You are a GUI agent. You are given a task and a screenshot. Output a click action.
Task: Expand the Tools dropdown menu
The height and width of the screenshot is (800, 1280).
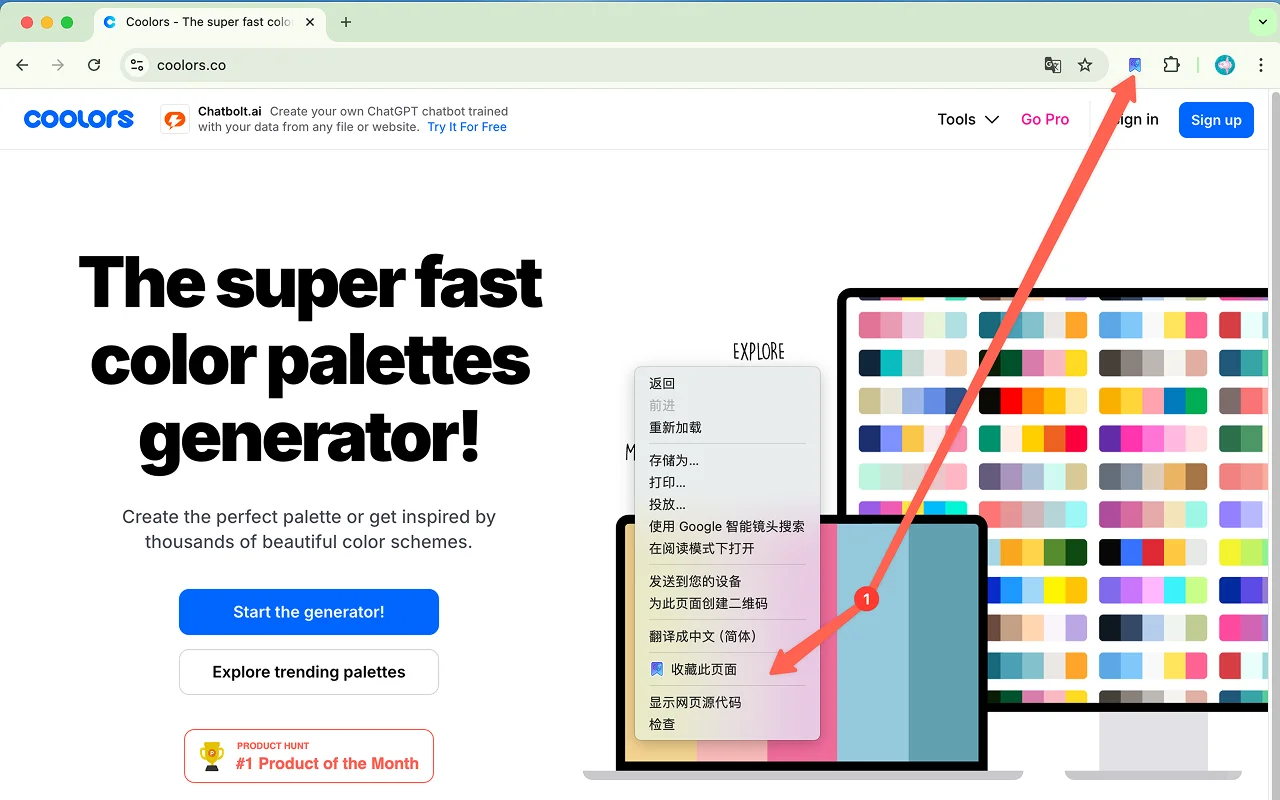pyautogui.click(x=968, y=119)
